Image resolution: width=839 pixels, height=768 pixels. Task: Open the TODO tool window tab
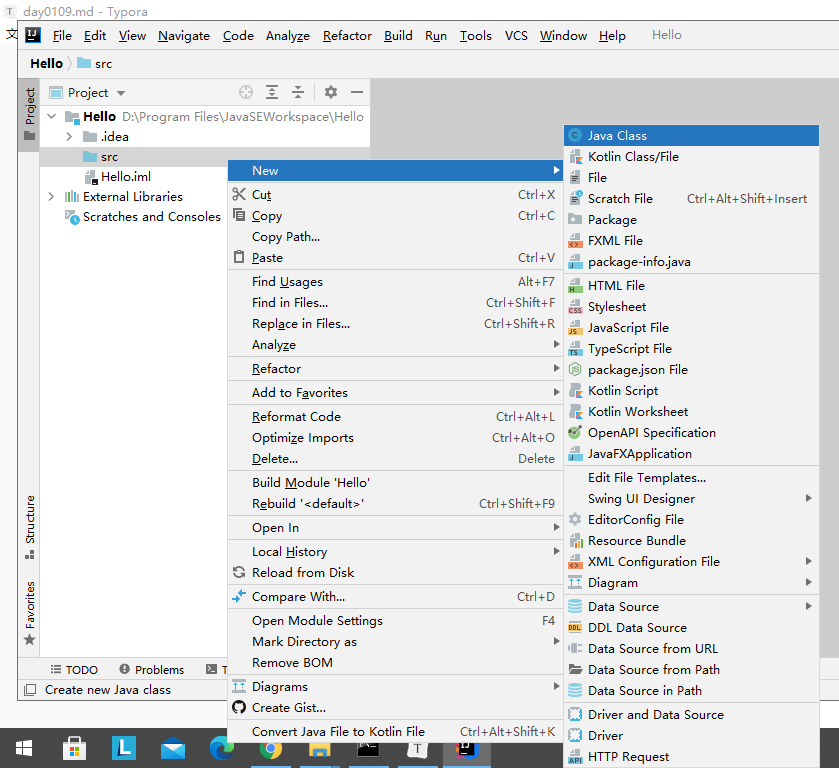(x=74, y=670)
